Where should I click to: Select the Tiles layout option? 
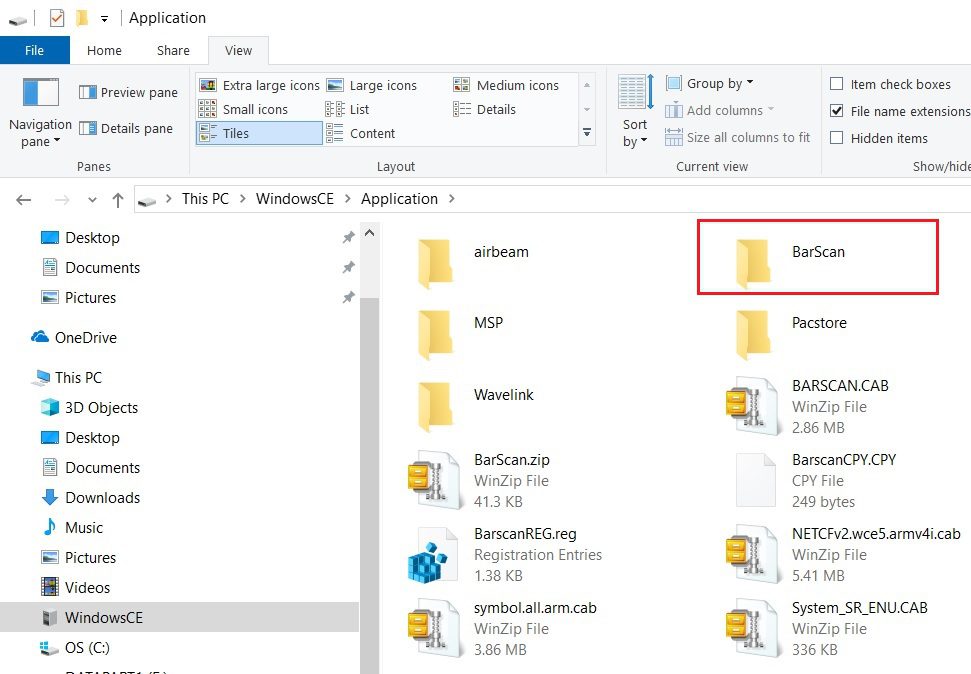pos(259,133)
